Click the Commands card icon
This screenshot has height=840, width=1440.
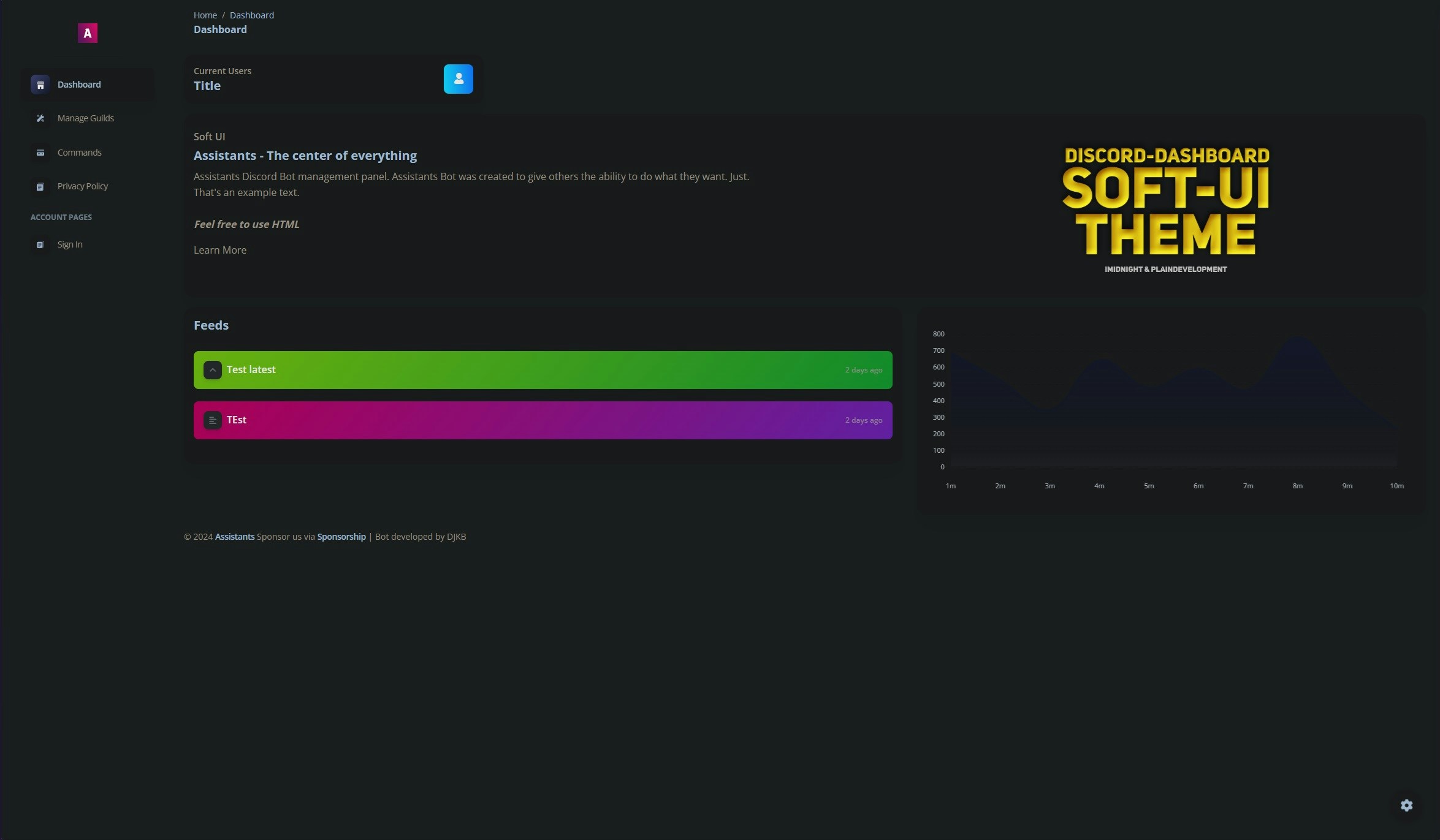(x=40, y=153)
